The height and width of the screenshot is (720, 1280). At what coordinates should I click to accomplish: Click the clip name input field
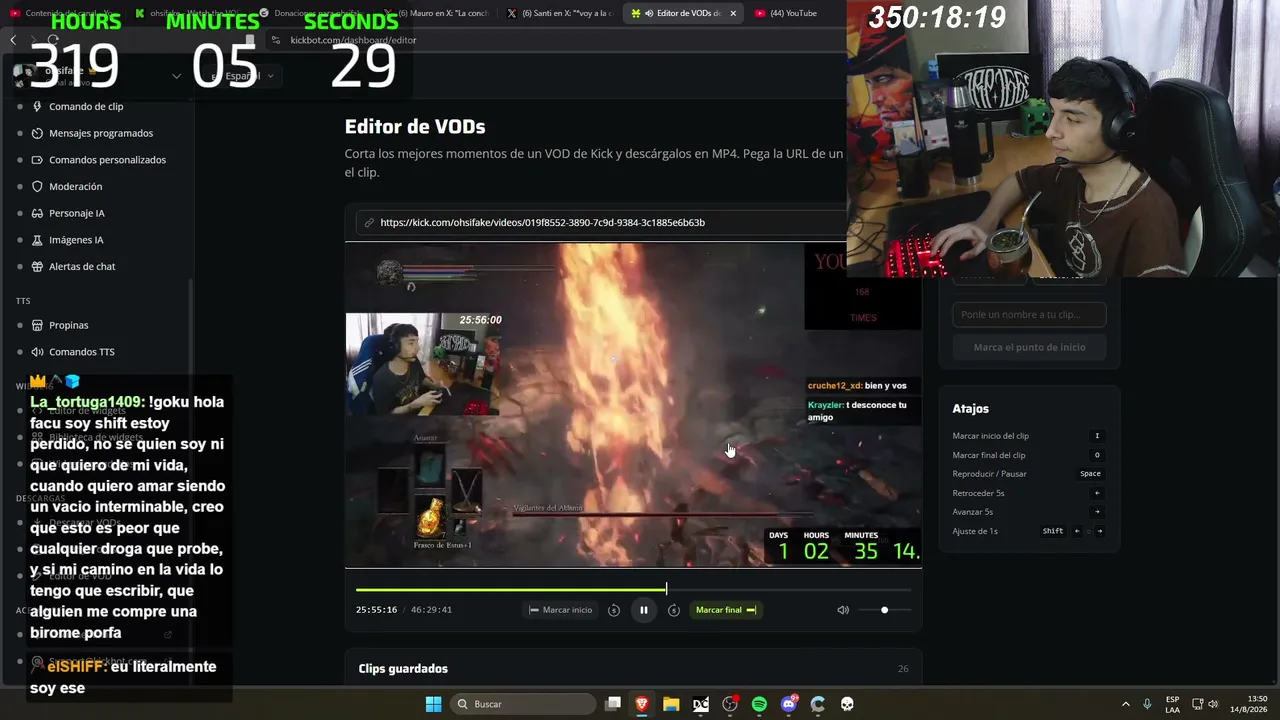coord(1029,314)
